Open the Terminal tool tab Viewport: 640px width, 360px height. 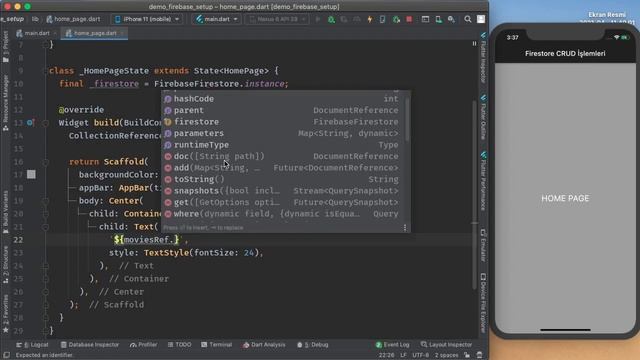(x=216, y=345)
